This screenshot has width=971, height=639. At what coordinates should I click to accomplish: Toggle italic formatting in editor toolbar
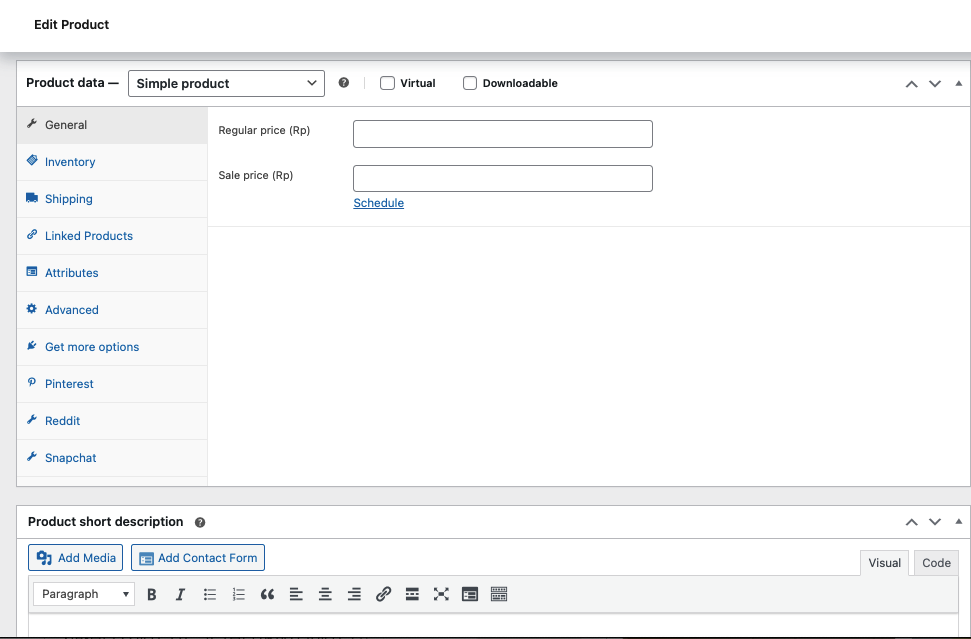180,594
